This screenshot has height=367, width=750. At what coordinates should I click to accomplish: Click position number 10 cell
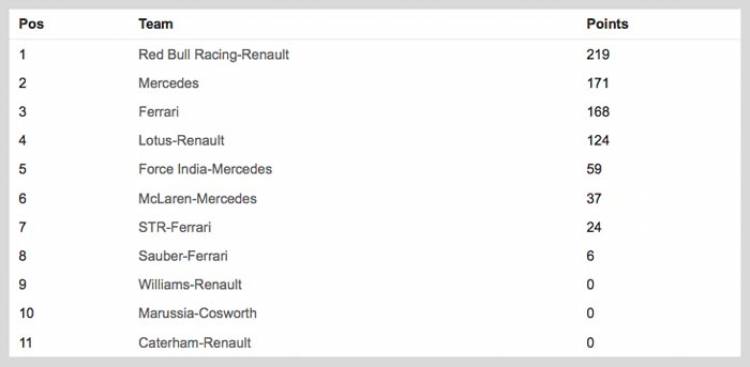26,313
